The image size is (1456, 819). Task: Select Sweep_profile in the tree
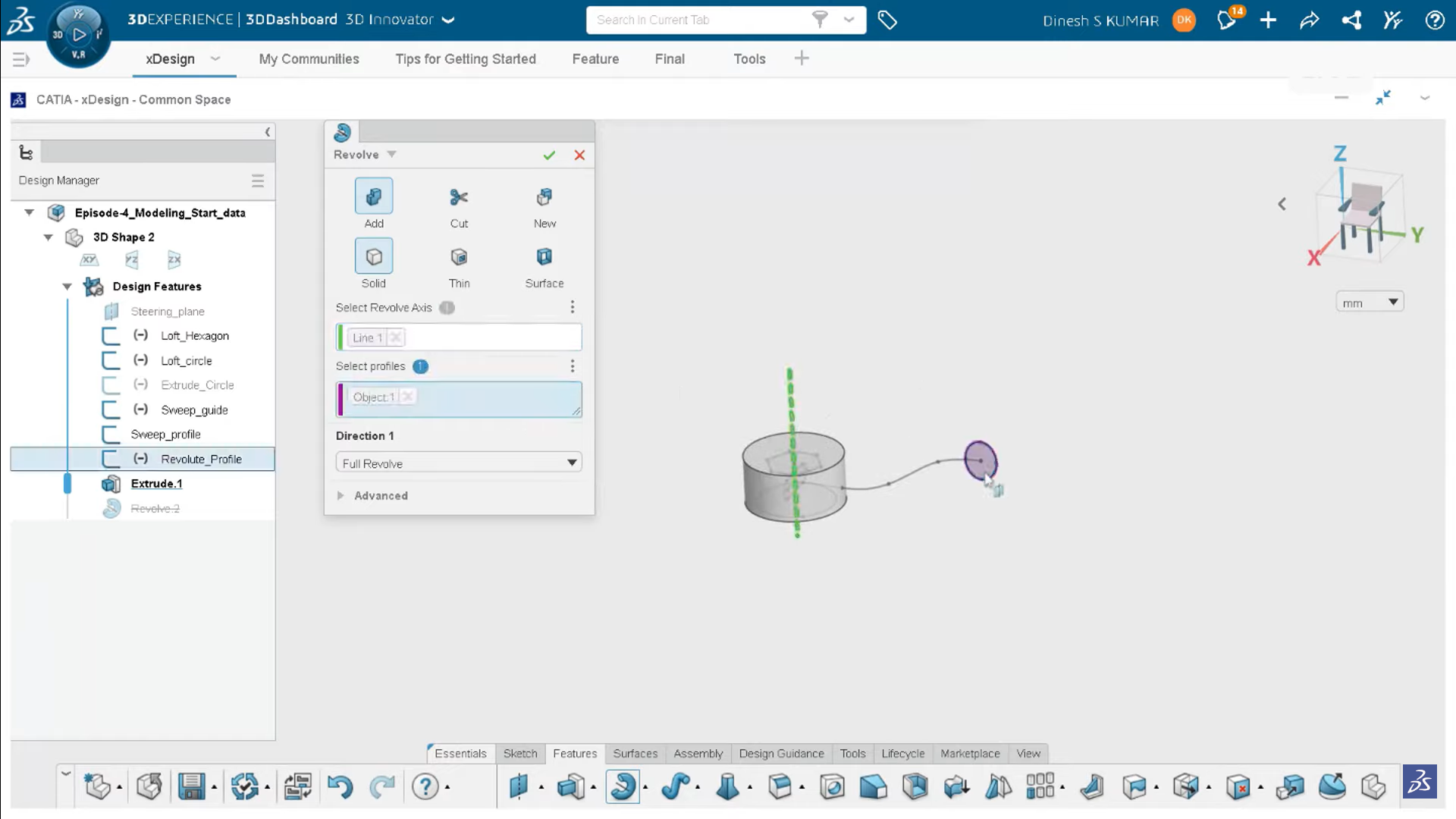[165, 435]
